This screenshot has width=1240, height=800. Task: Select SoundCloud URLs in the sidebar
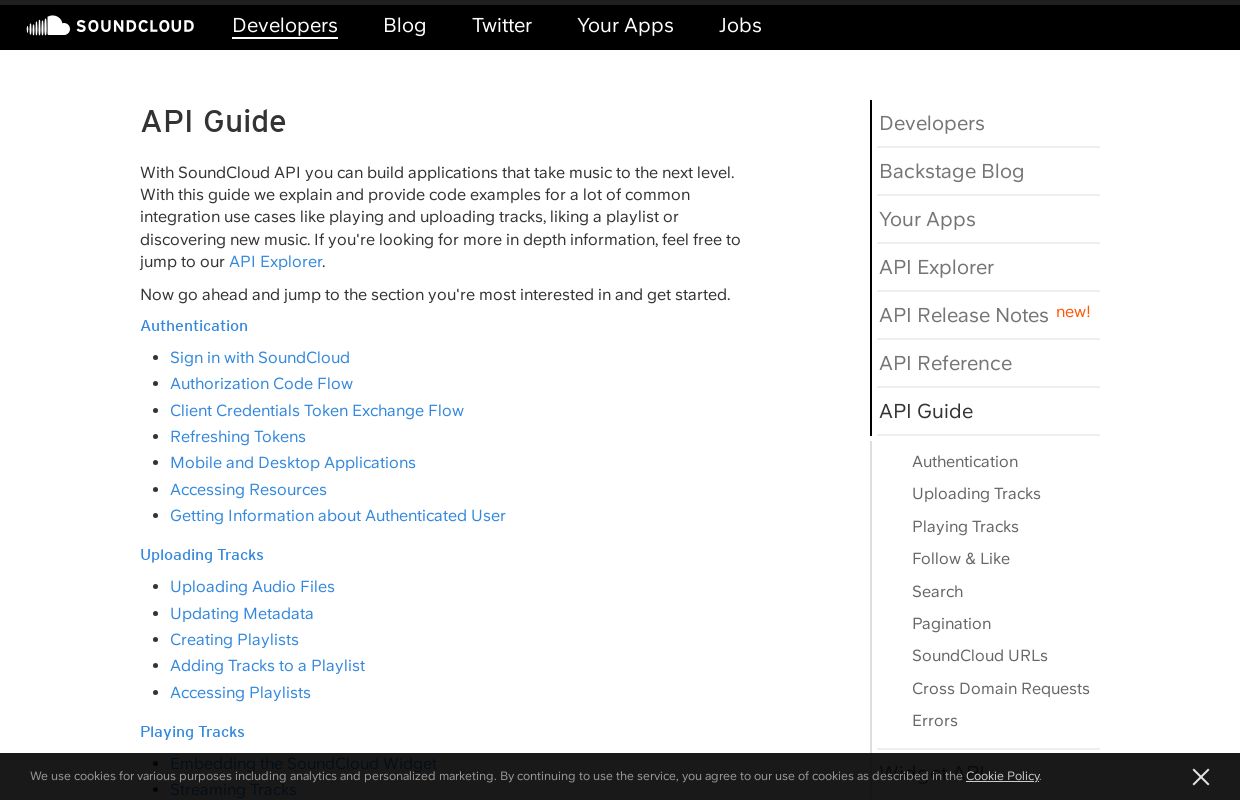coord(980,656)
